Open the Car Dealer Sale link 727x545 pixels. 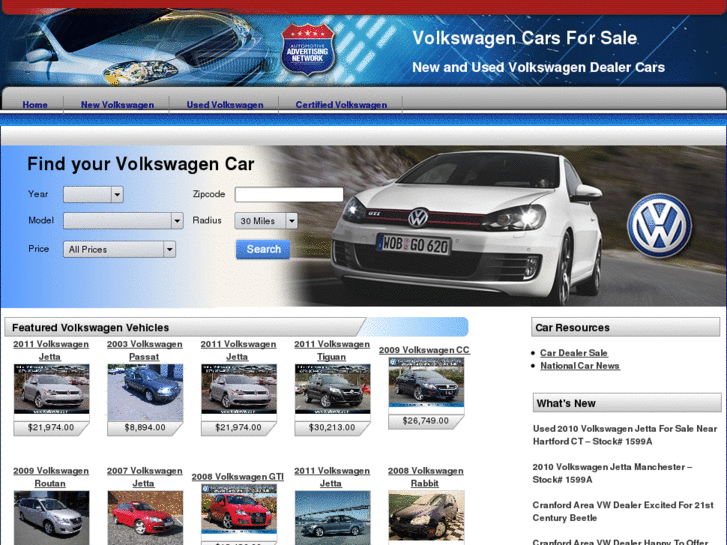(574, 353)
